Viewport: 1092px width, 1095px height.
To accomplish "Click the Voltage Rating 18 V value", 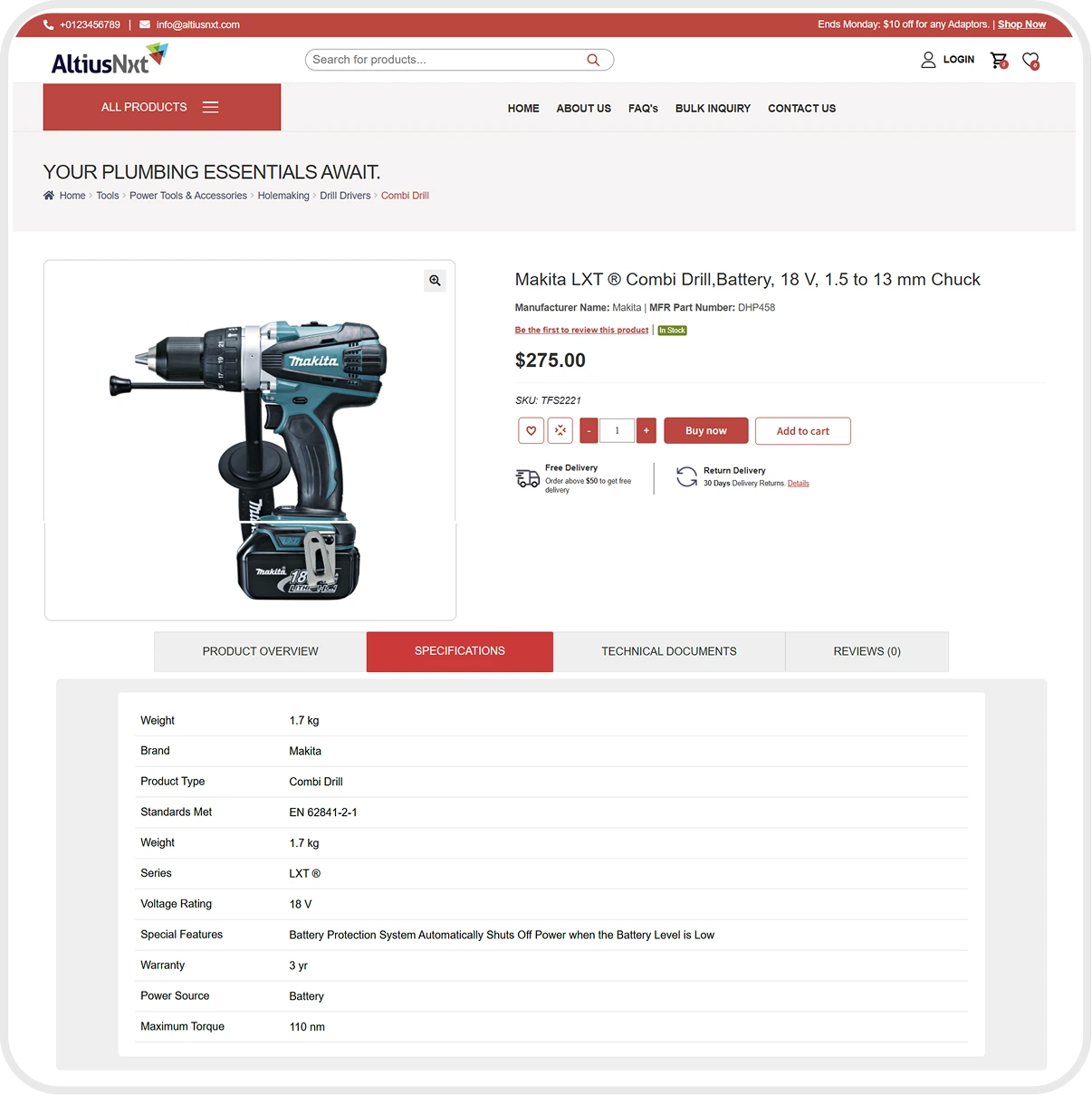I will (x=301, y=904).
